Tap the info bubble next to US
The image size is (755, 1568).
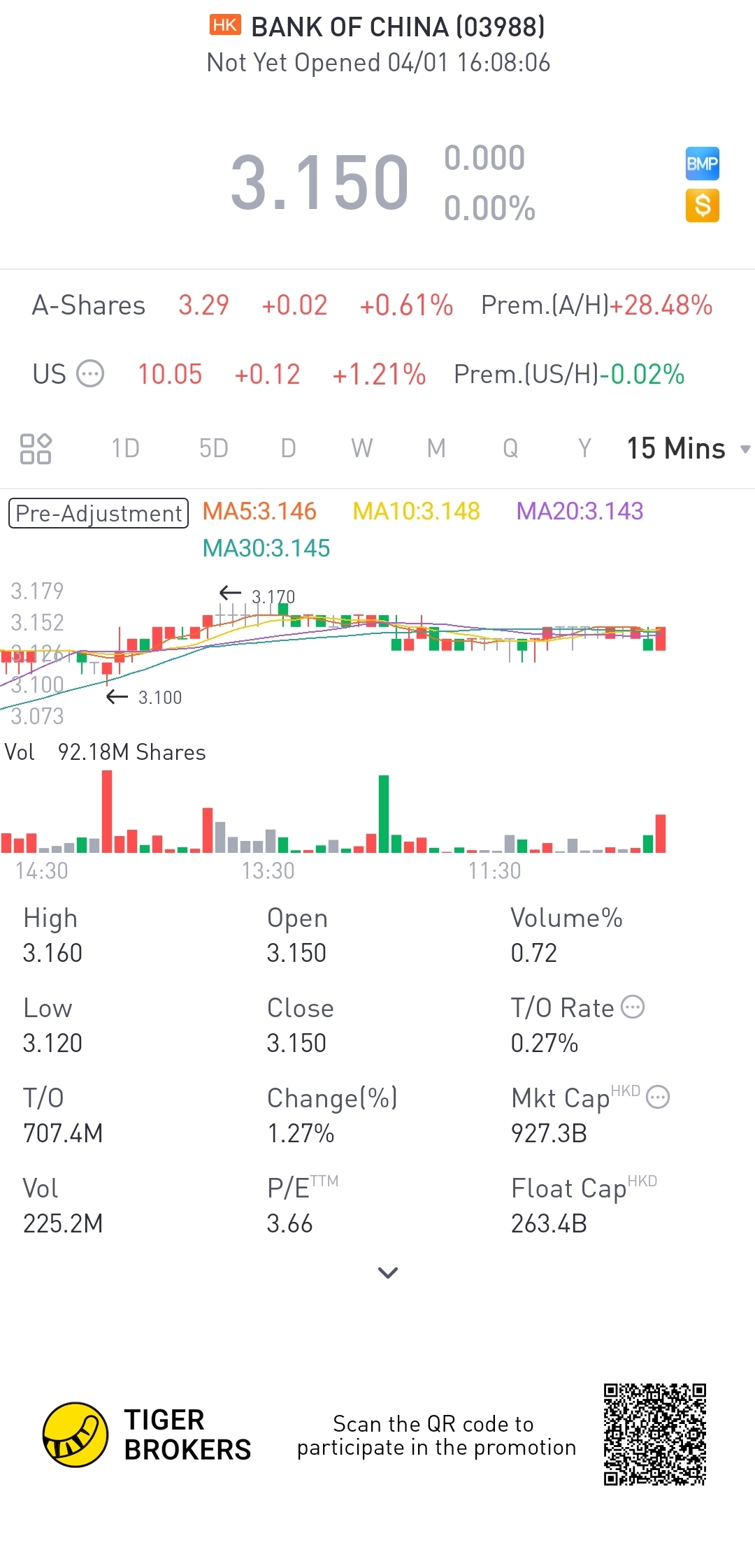(90, 374)
